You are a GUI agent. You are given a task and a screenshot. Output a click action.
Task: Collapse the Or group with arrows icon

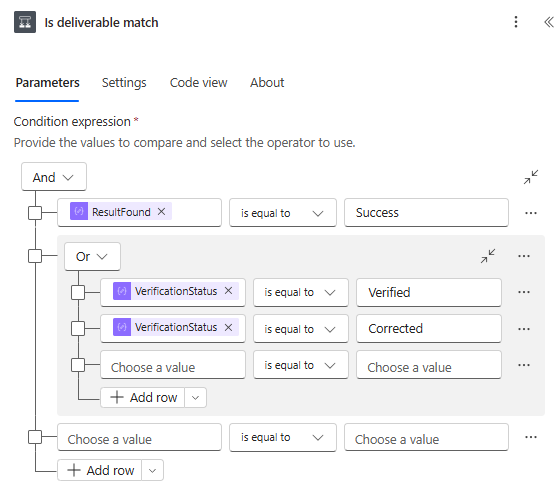coord(488,256)
